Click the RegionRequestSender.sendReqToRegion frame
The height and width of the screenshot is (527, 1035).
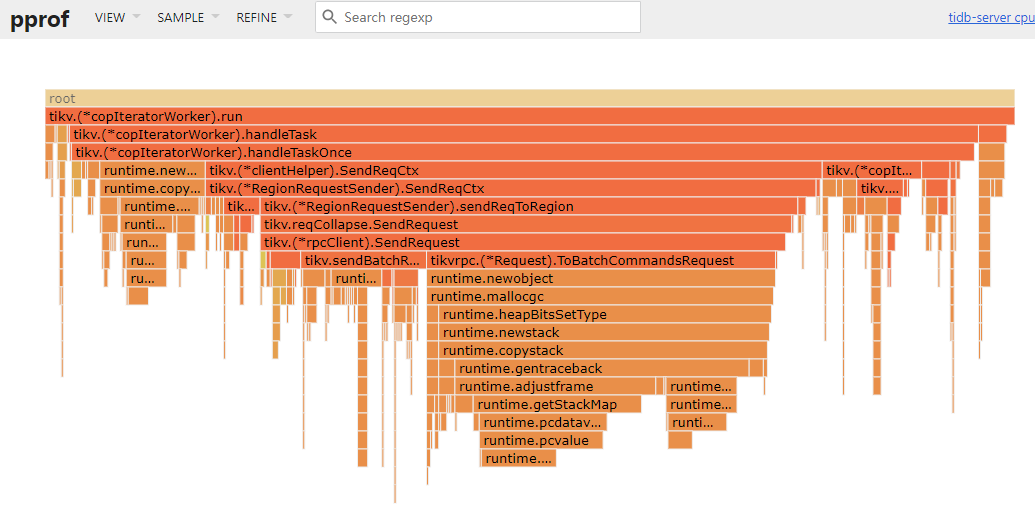(x=530, y=207)
